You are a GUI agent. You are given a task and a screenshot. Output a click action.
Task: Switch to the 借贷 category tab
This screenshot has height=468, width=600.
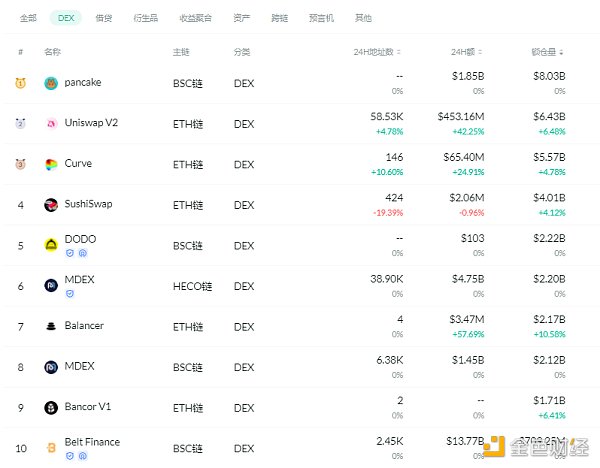(104, 18)
